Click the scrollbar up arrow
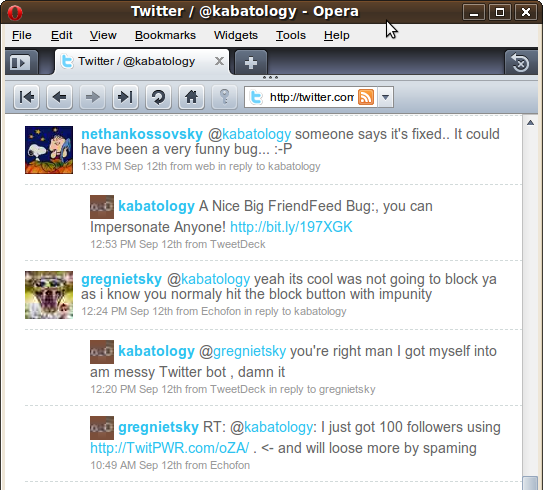 tap(530, 123)
